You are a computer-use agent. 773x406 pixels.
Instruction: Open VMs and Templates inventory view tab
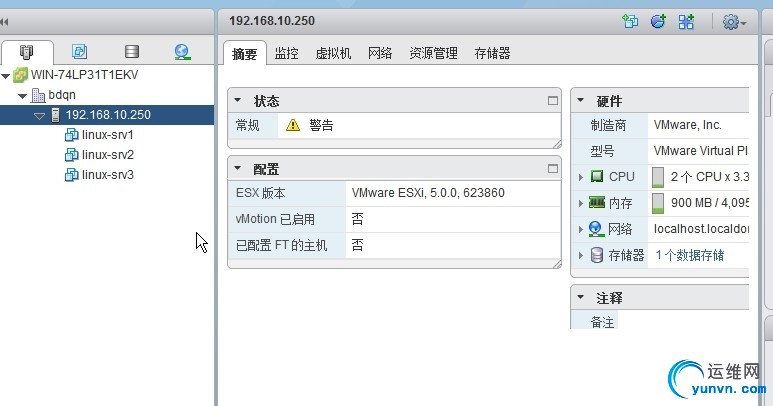(79, 51)
